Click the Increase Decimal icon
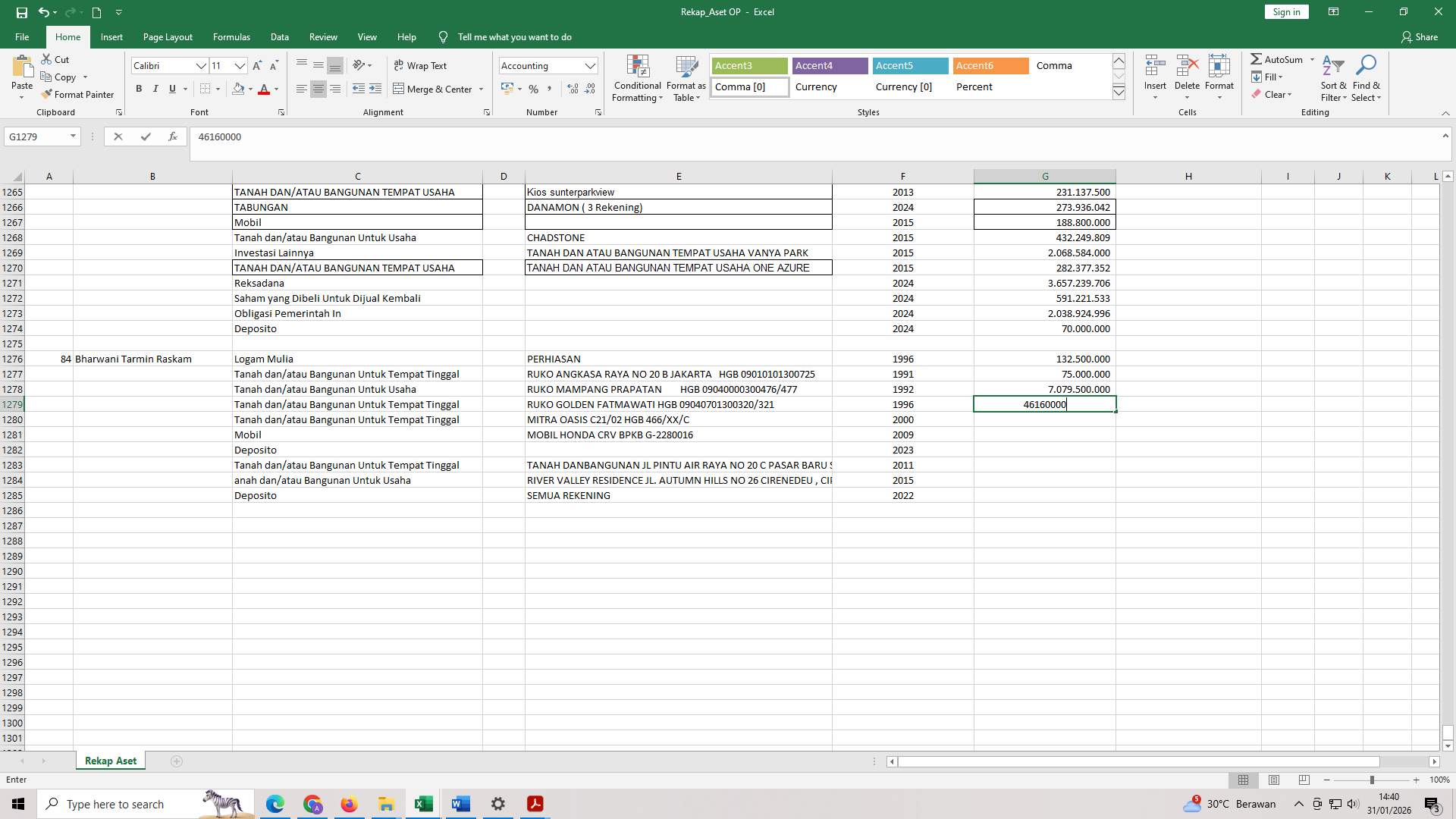Image resolution: width=1456 pixels, height=819 pixels. tap(571, 89)
